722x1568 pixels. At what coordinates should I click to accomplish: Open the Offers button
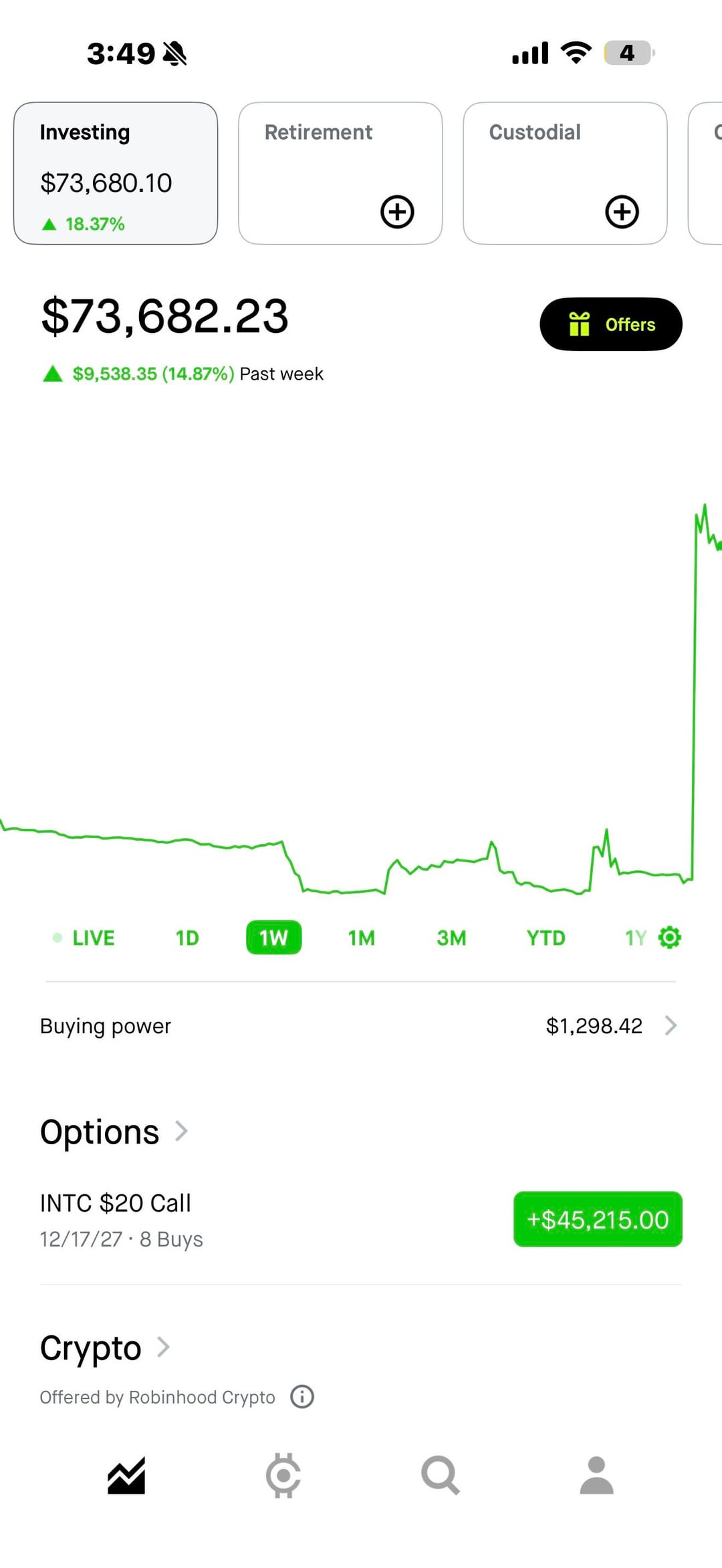pyautogui.click(x=611, y=324)
